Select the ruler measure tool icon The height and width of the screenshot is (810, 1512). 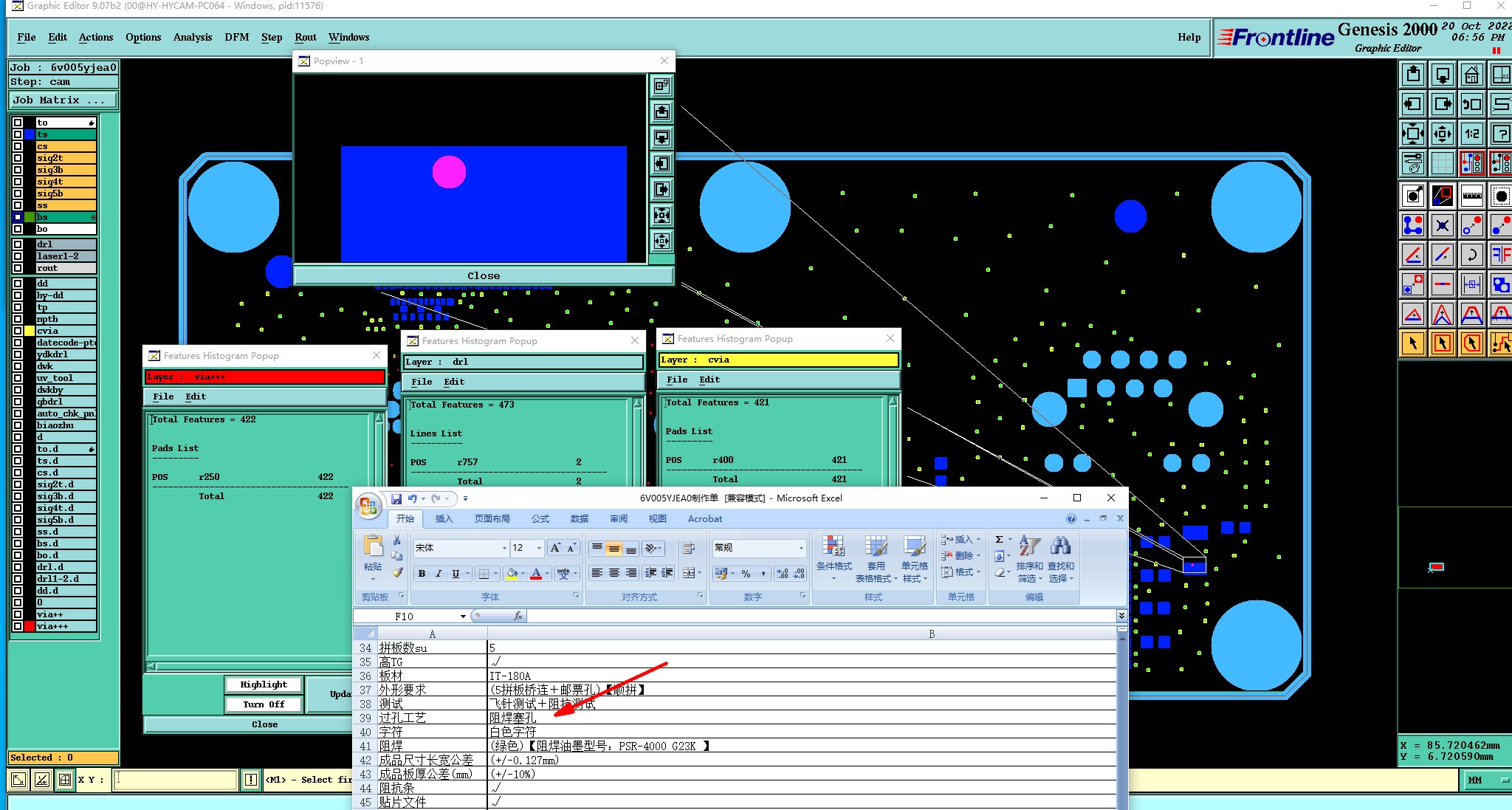1471,196
